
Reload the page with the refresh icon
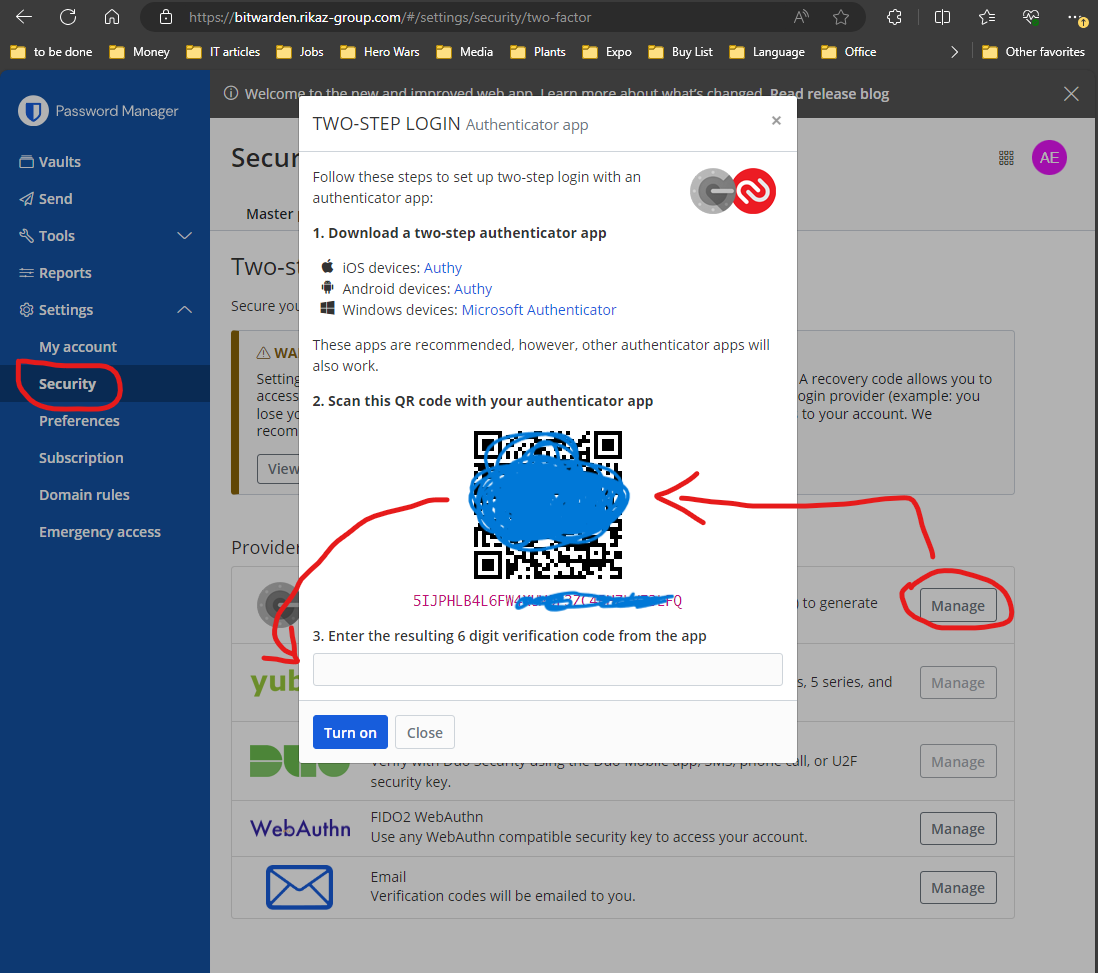[68, 17]
